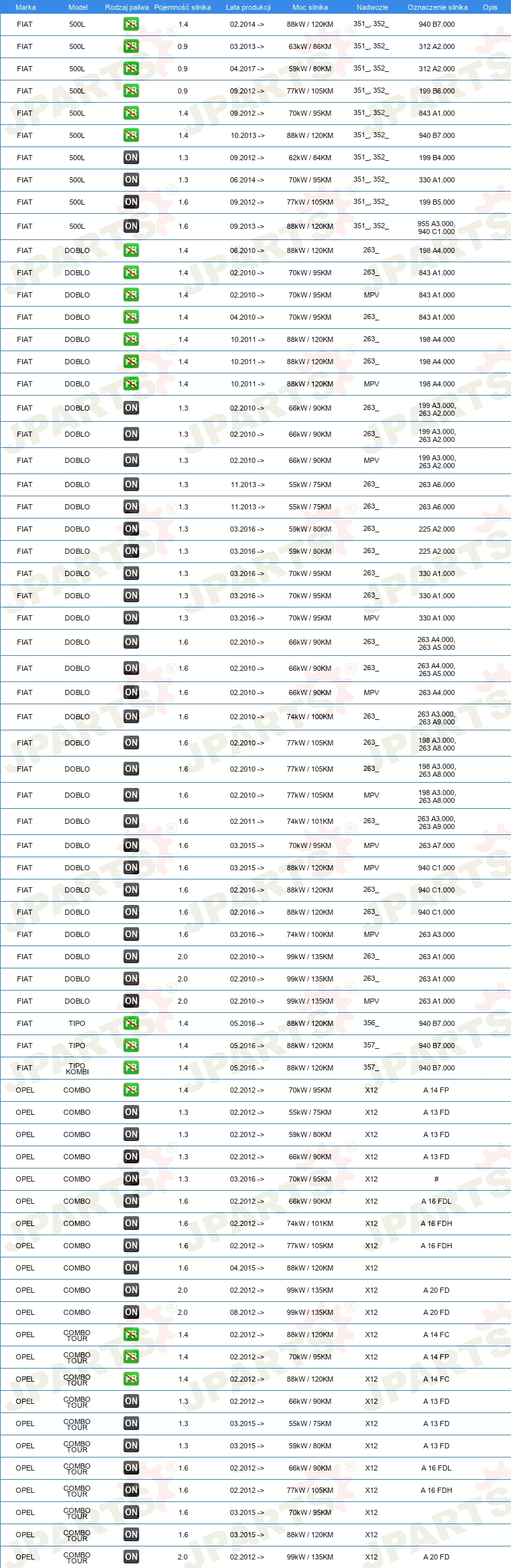
Task: Click the Model column header
Action: pos(78,7)
